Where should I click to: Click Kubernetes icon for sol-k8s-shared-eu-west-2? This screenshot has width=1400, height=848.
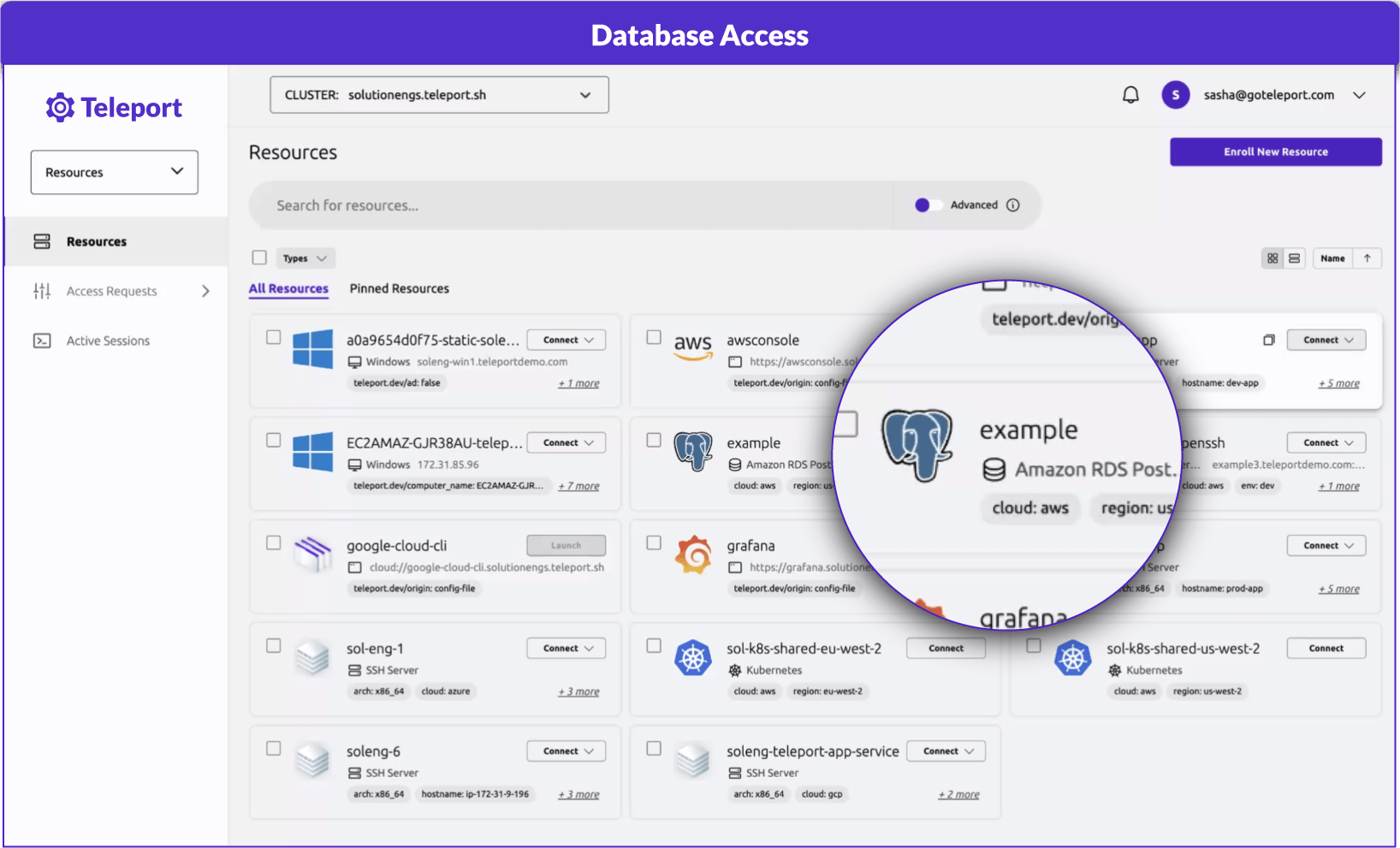[x=693, y=658]
